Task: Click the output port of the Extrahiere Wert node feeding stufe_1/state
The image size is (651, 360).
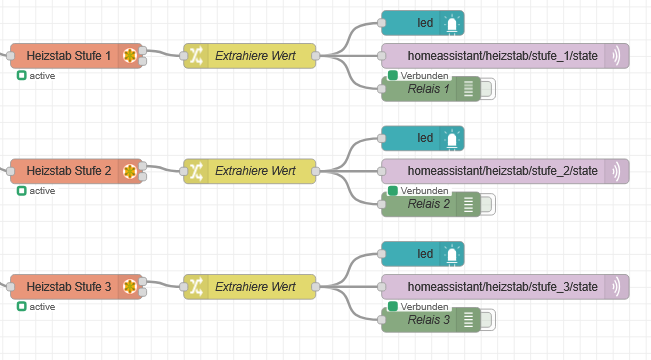Action: (x=316, y=56)
